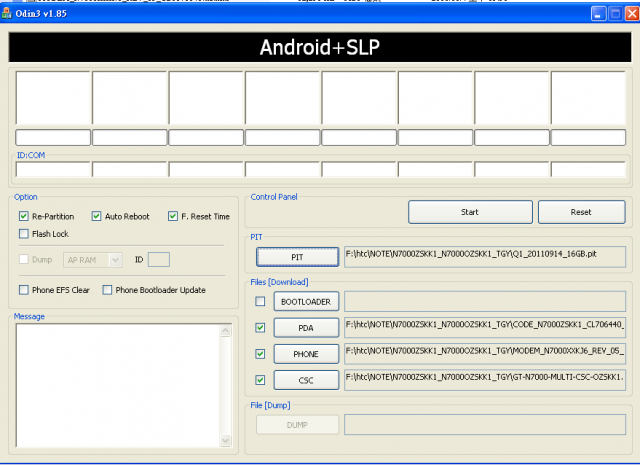Screen dimensions: 640x465
Task: Click the ID input field
Action: click(x=159, y=260)
